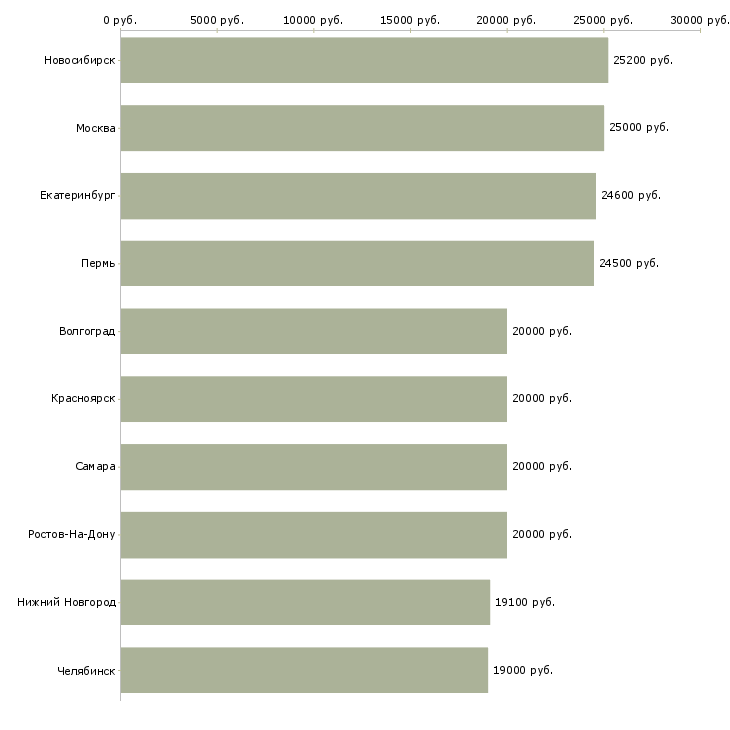Select the Москва bar
730x730 pixels.
[x=362, y=128]
